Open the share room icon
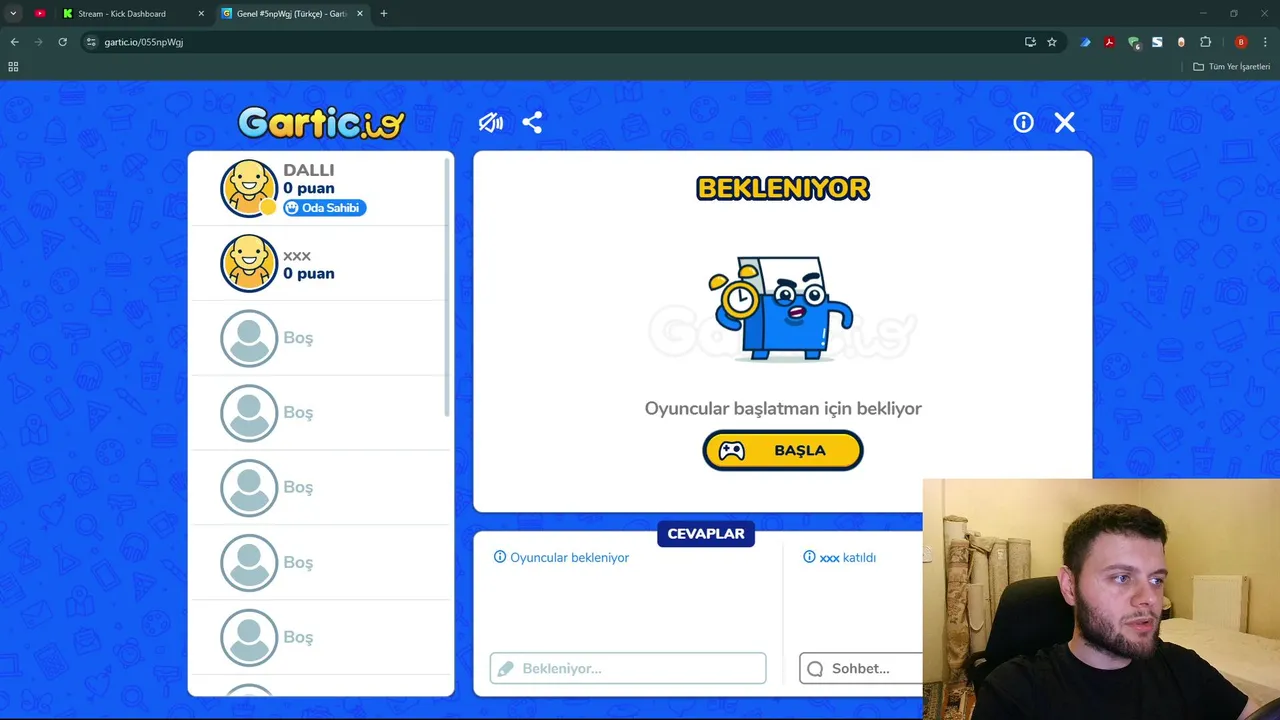Screen dimensions: 1280x720 pos(532,122)
